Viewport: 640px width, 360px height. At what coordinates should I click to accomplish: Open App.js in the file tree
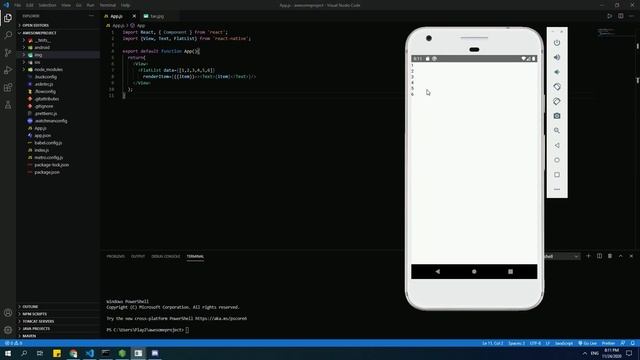pos(40,128)
